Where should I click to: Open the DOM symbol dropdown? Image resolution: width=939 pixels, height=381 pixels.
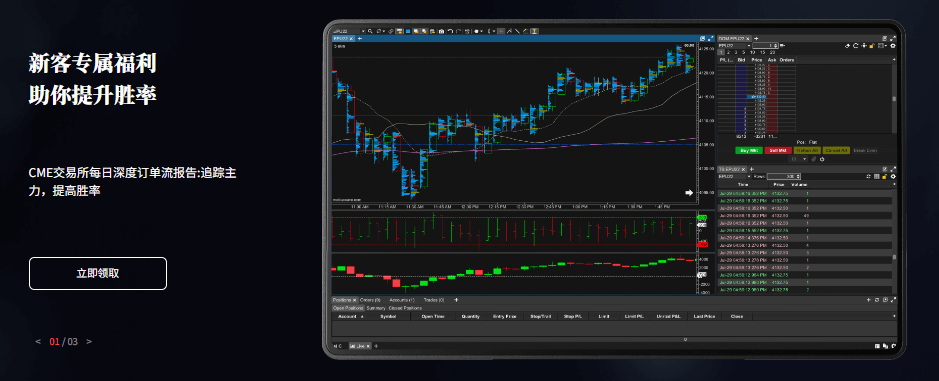pos(749,46)
